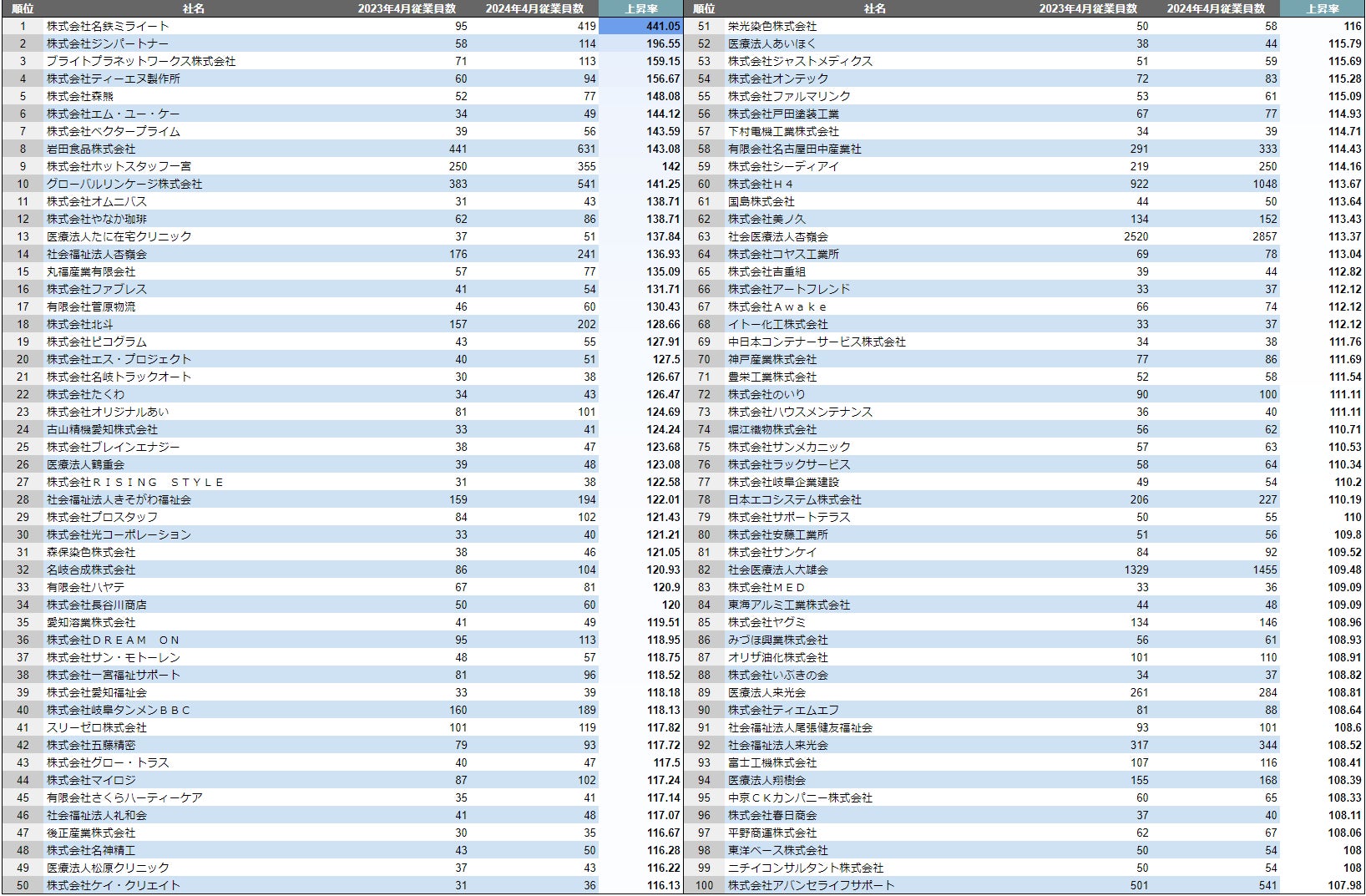Image resolution: width=1366 pixels, height=896 pixels.
Task: Click the 株式会社ファブレス cell
Action: point(97,289)
